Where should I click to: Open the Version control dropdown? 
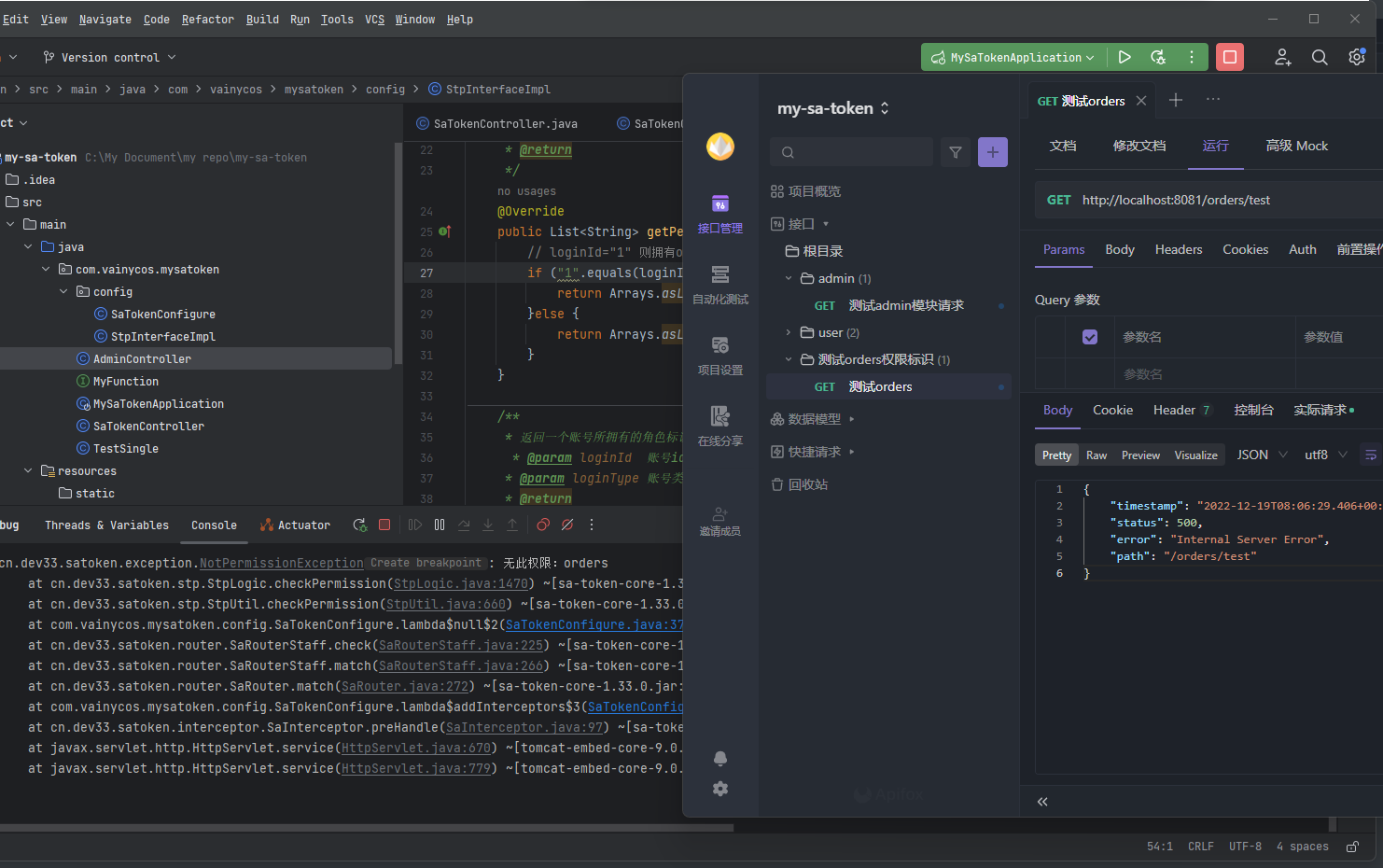pyautogui.click(x=110, y=57)
